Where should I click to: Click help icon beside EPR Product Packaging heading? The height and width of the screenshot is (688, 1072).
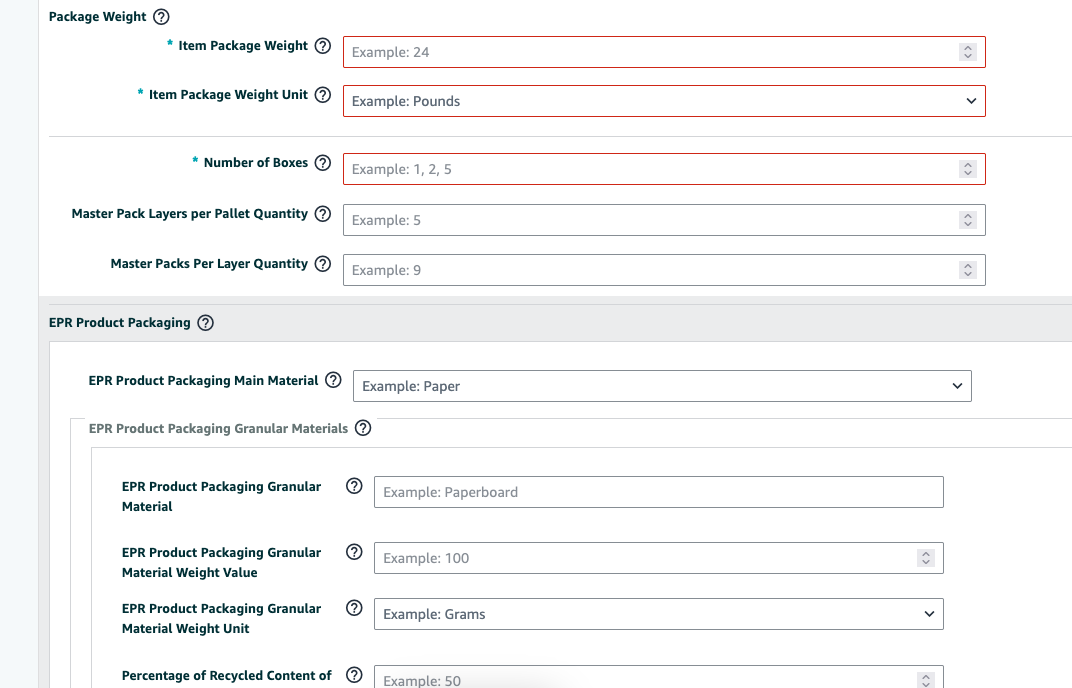205,323
